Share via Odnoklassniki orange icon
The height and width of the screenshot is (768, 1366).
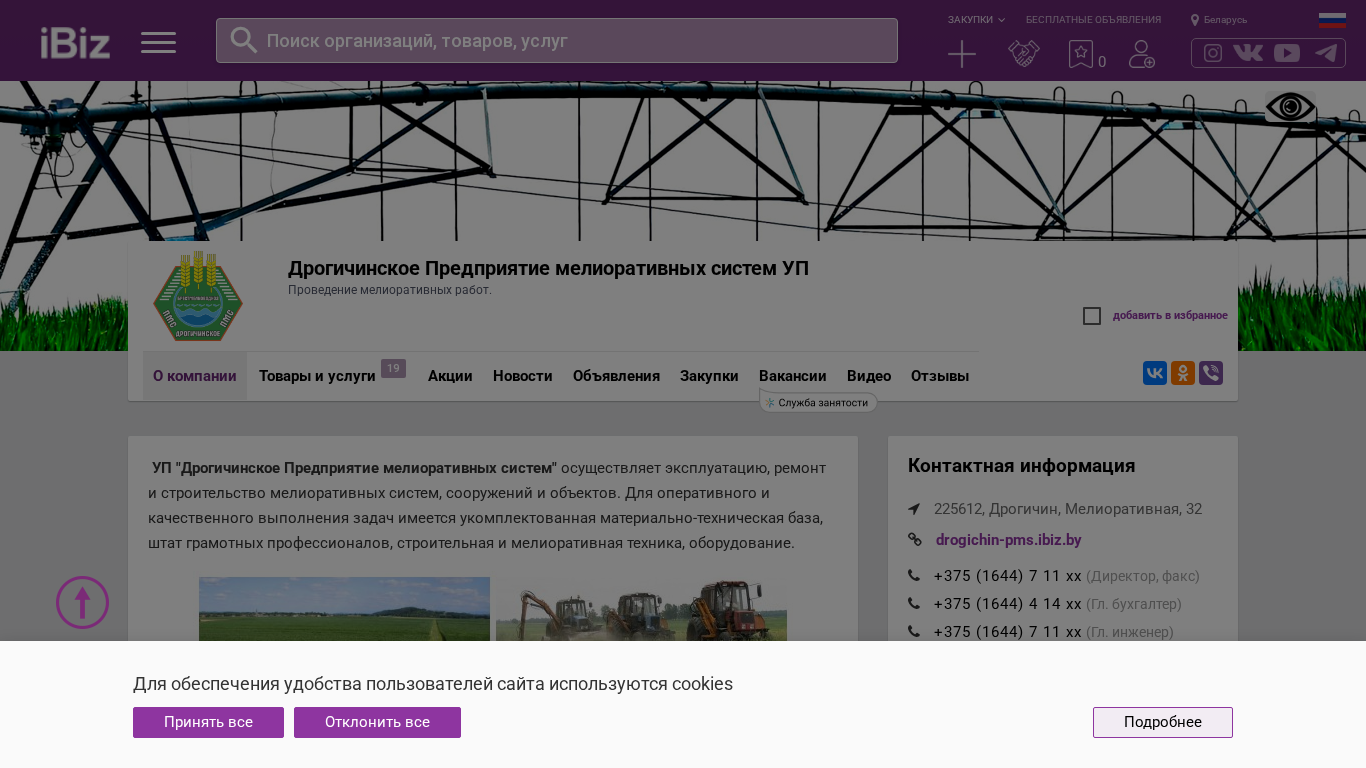point(1183,373)
